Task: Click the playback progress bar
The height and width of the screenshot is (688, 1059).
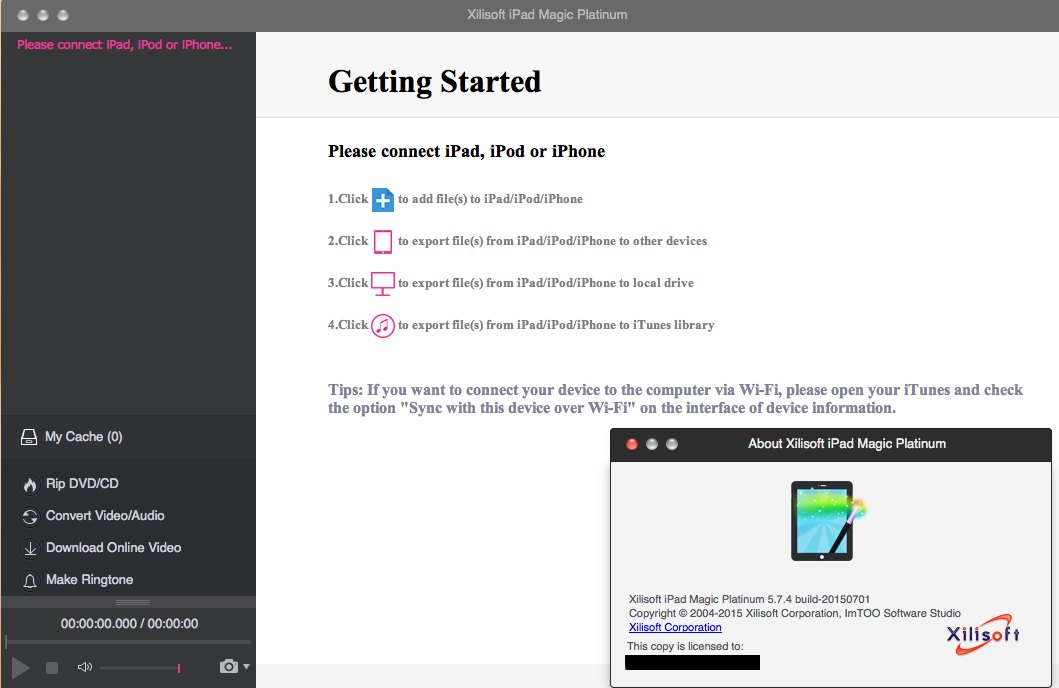Action: tap(128, 641)
